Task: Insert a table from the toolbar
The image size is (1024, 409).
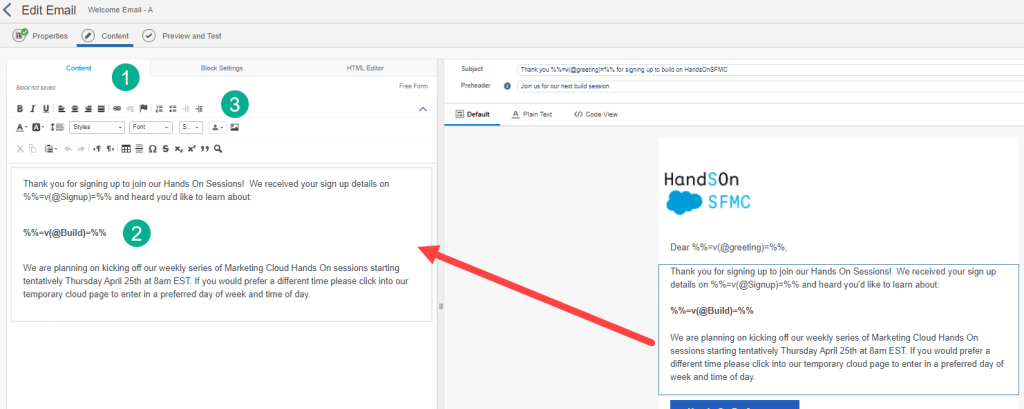Action: (125, 149)
